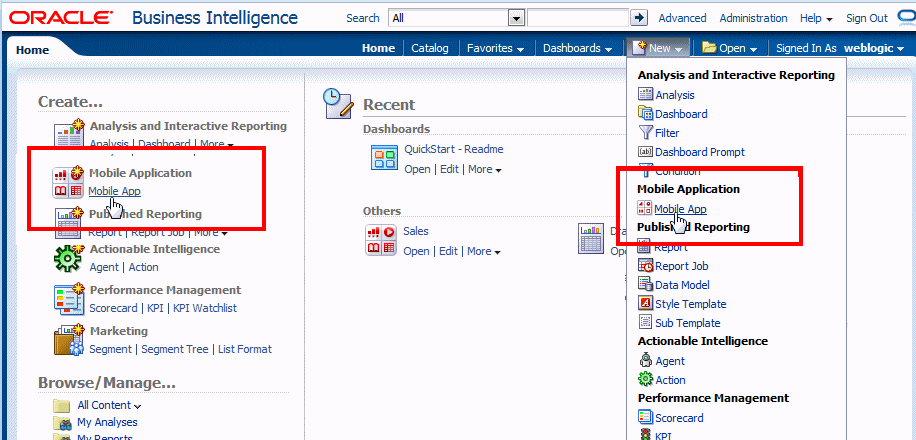This screenshot has width=916, height=440.
Task: Click the Analysis icon in New menu
Action: (x=645, y=94)
